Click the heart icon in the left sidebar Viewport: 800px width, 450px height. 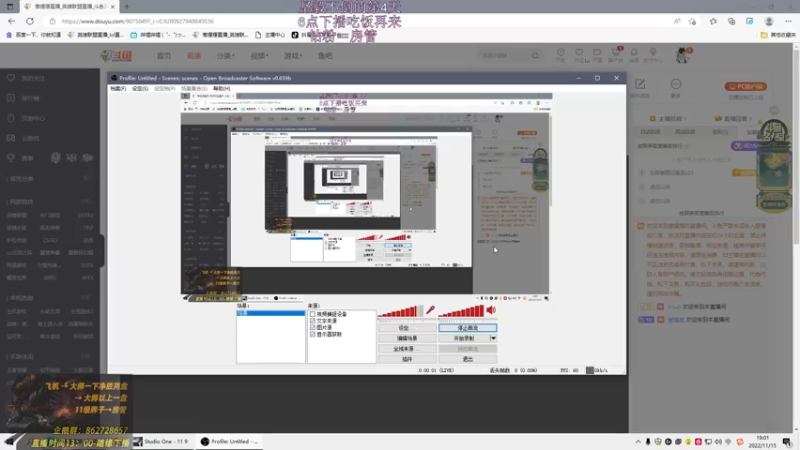[11, 78]
